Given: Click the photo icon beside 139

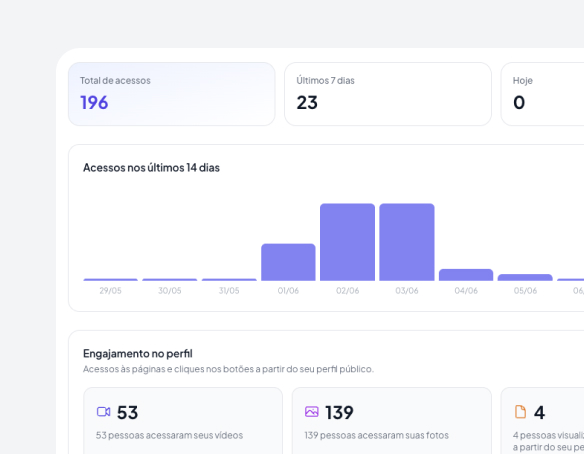Looking at the screenshot, I should pos(312,412).
